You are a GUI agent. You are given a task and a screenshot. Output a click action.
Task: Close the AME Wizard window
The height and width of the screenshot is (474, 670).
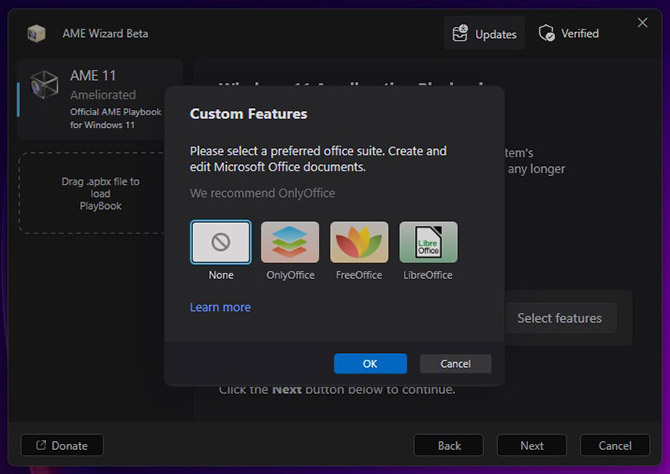(642, 23)
